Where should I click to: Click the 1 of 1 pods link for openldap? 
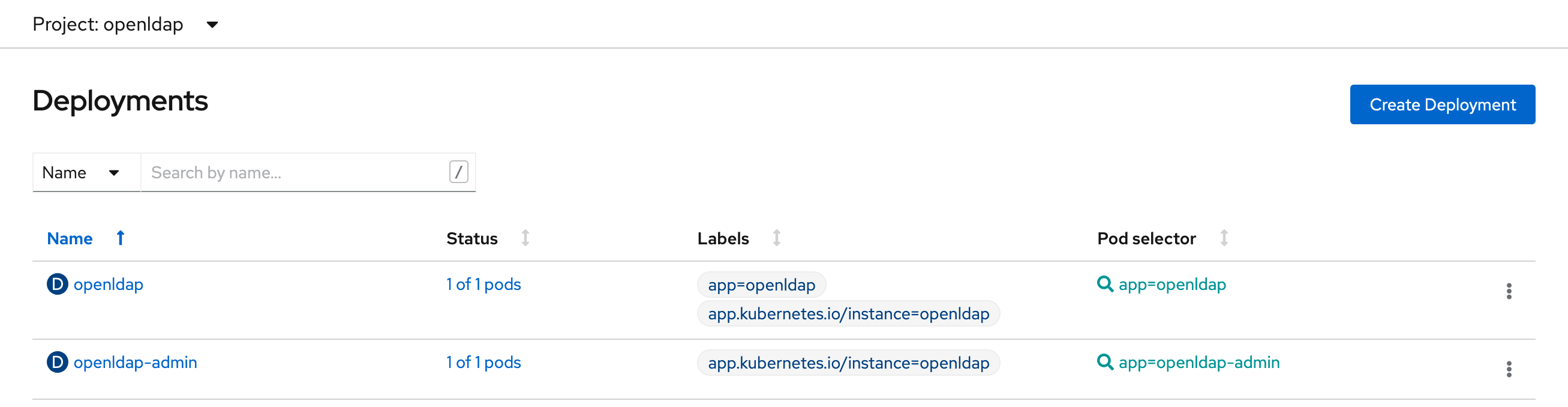tap(483, 285)
